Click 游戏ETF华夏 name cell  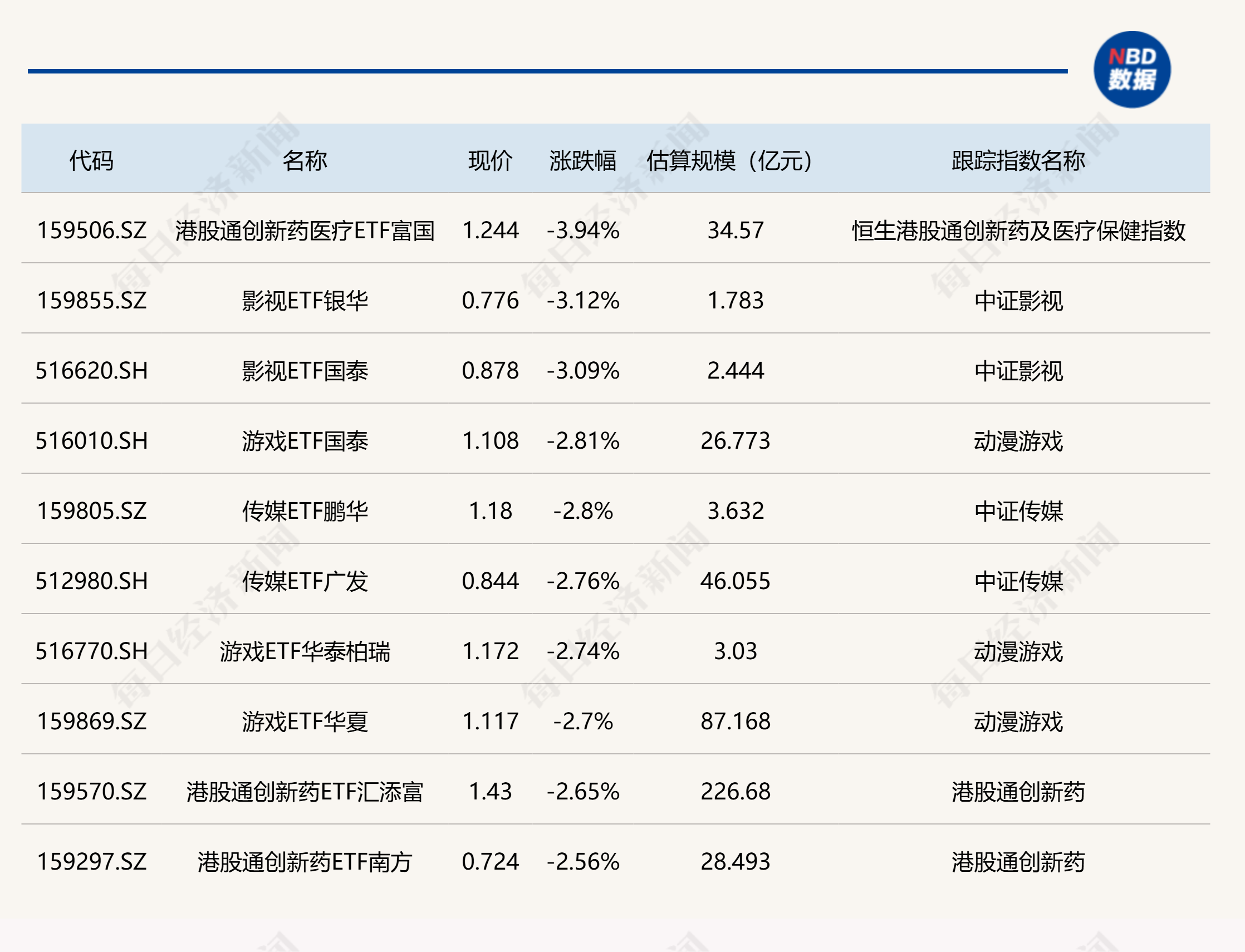(x=305, y=723)
